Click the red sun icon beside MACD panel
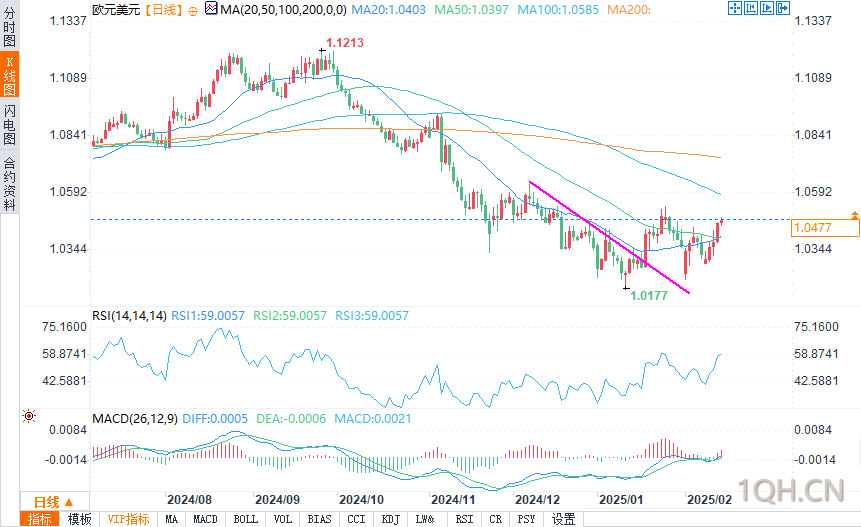The width and height of the screenshot is (861, 527). tap(29, 416)
